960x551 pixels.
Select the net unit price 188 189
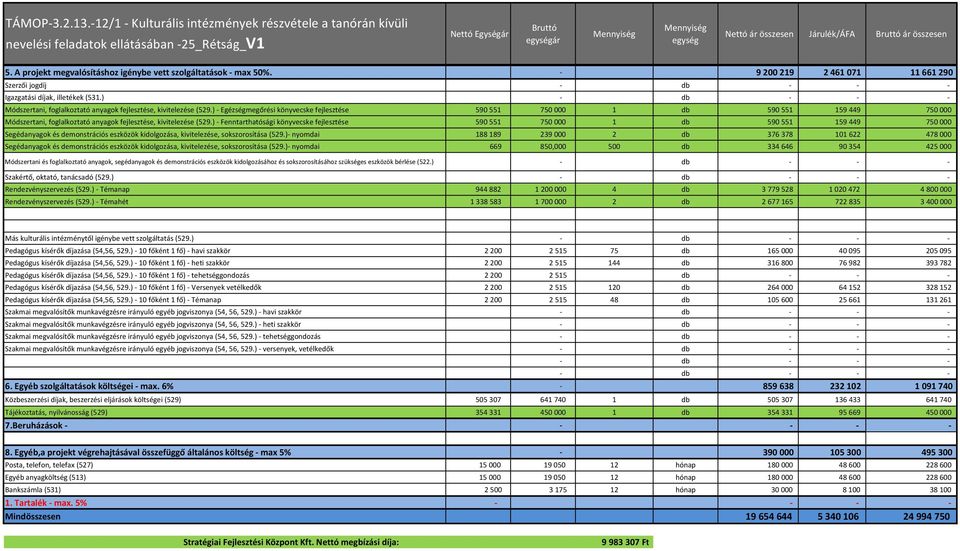(x=488, y=135)
